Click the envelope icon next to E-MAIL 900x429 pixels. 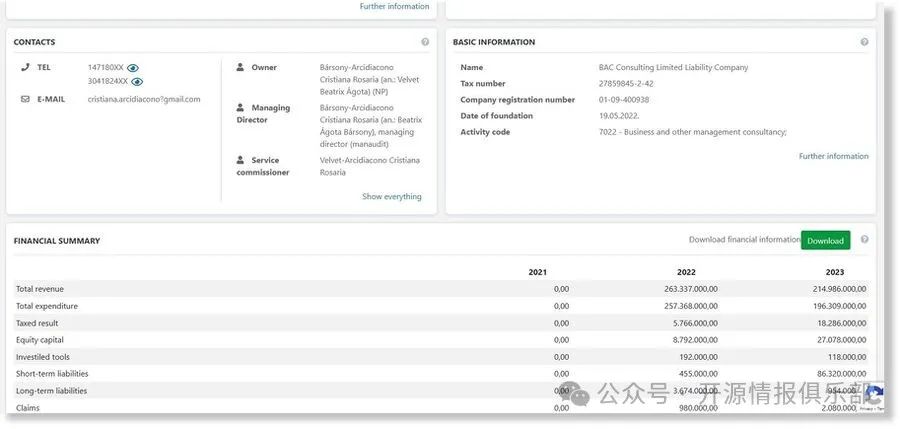25,99
